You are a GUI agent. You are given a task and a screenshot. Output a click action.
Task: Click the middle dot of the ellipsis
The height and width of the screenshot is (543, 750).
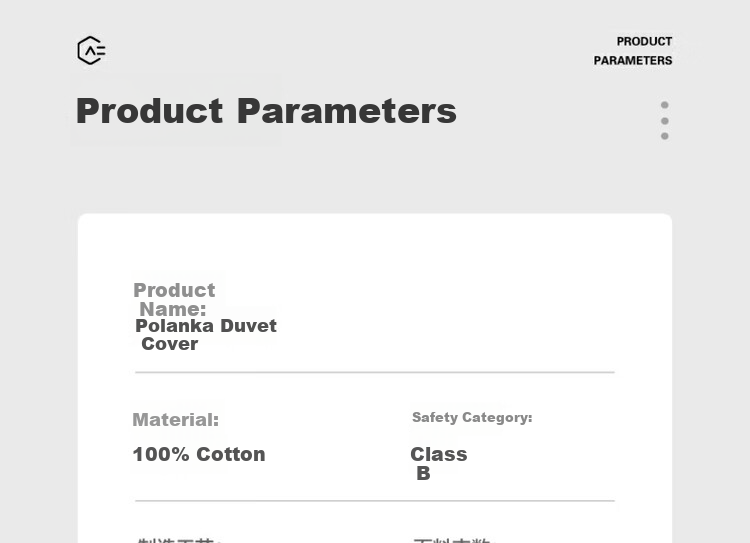tap(664, 120)
